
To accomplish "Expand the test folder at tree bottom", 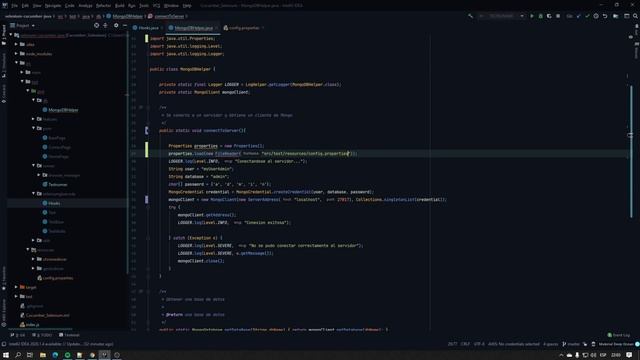I will [16, 296].
